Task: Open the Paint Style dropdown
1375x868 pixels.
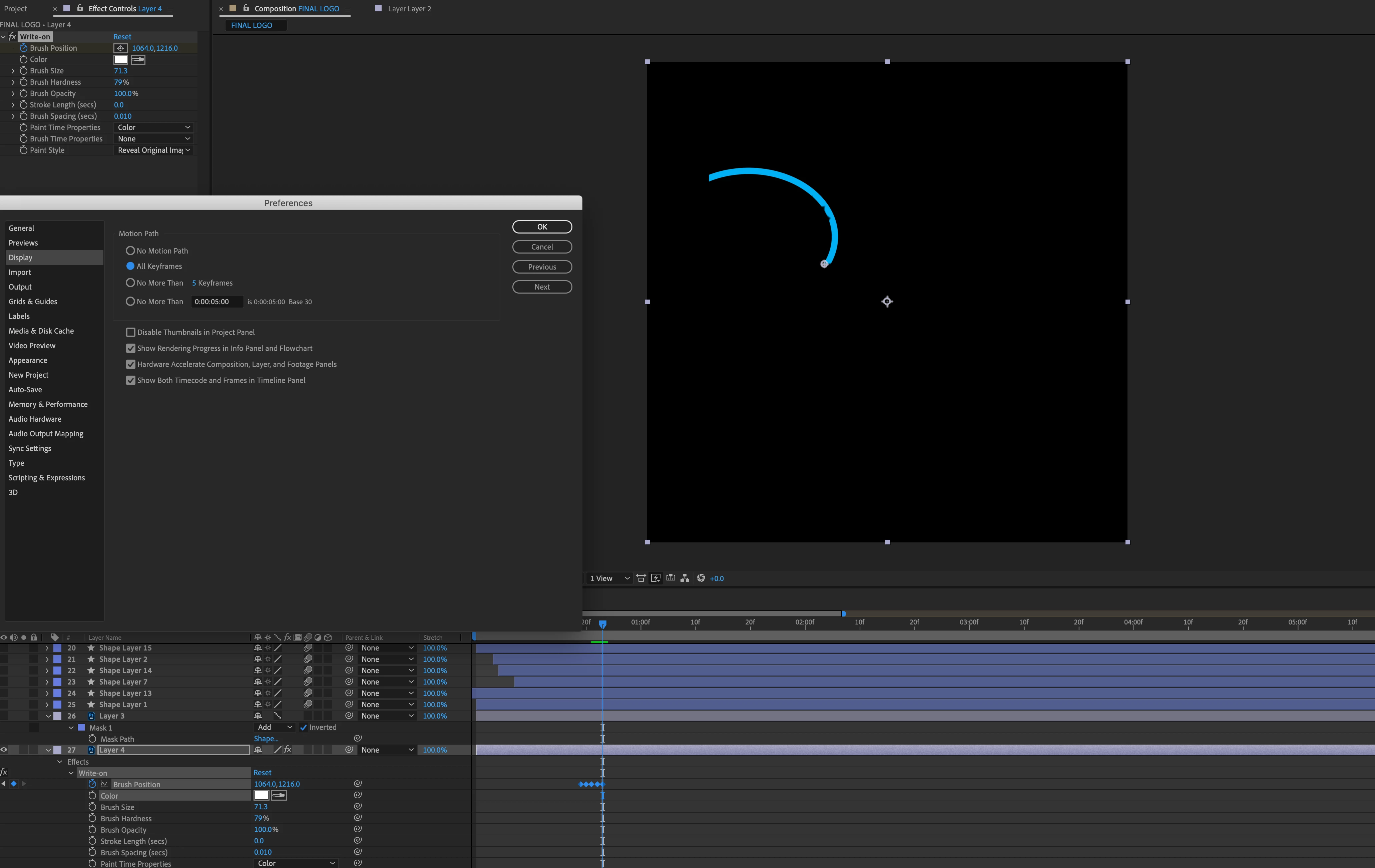Action: click(x=153, y=150)
